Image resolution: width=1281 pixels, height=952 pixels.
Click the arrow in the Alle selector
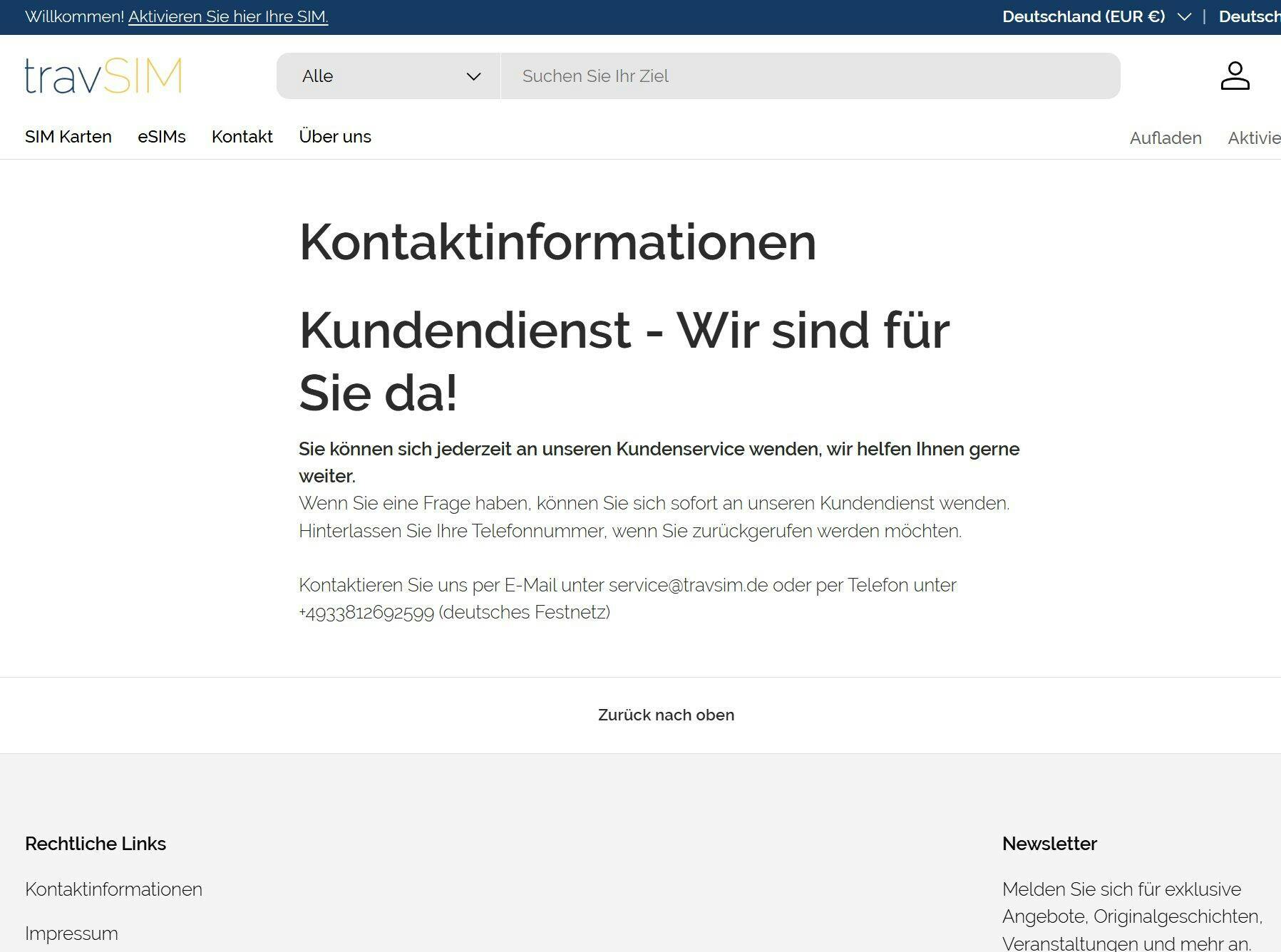(473, 76)
